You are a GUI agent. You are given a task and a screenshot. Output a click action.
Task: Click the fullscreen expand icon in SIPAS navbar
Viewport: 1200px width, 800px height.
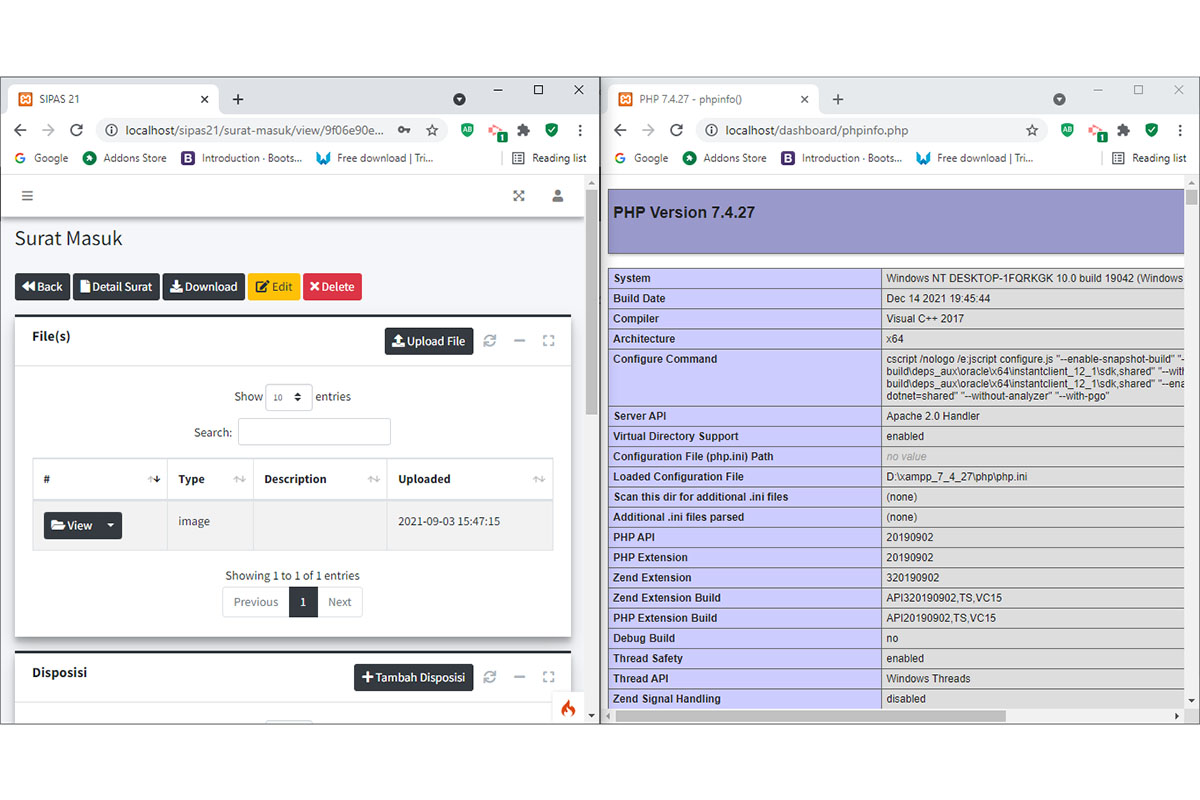point(519,196)
